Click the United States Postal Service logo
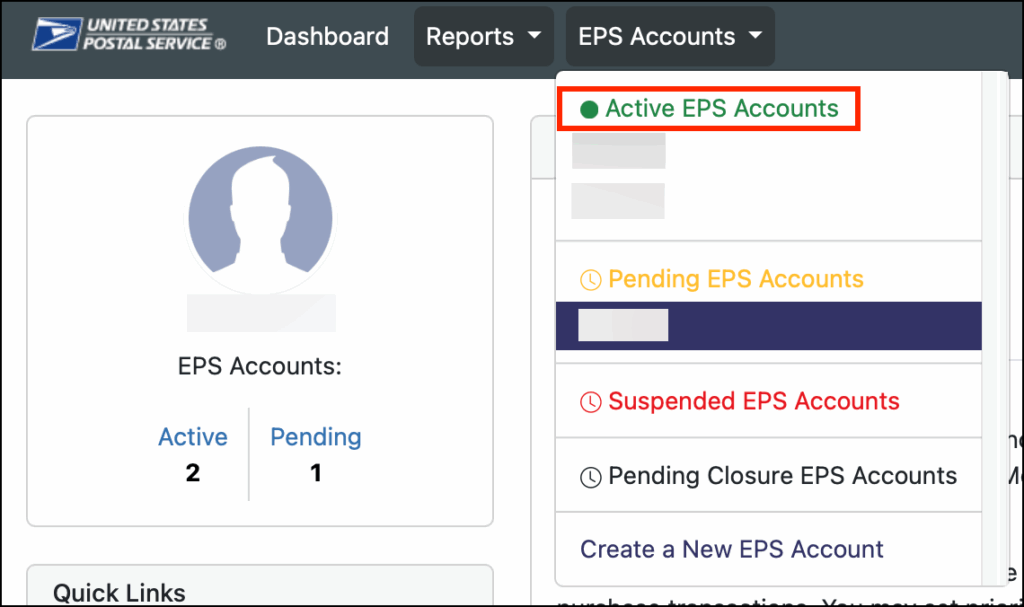The width and height of the screenshot is (1024, 607). (129, 35)
